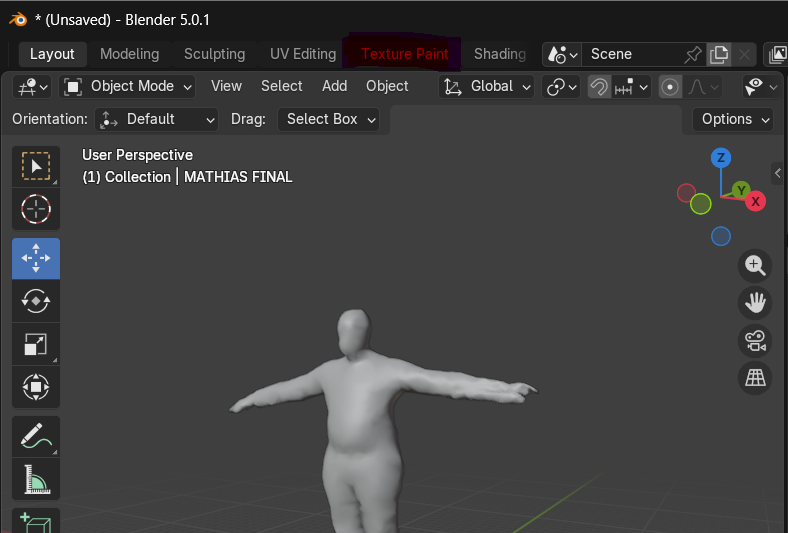Image resolution: width=788 pixels, height=533 pixels.
Task: Select the Transform tool
Action: click(x=36, y=386)
